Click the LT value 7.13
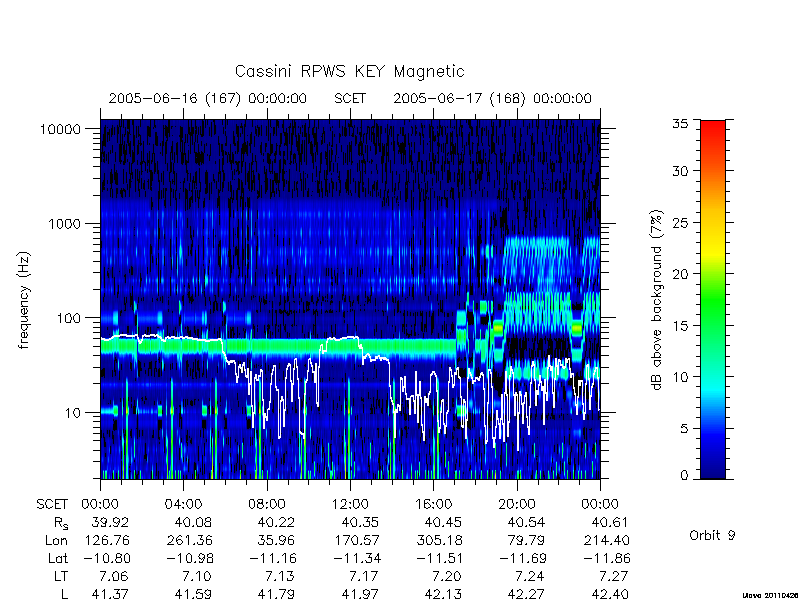The width and height of the screenshot is (800, 600). [281, 576]
